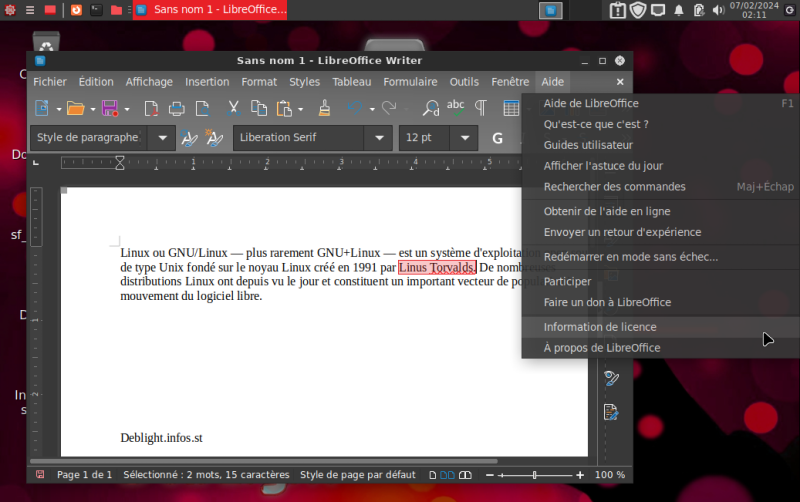Open the Insertion menu
The width and height of the screenshot is (800, 502).
207,82
